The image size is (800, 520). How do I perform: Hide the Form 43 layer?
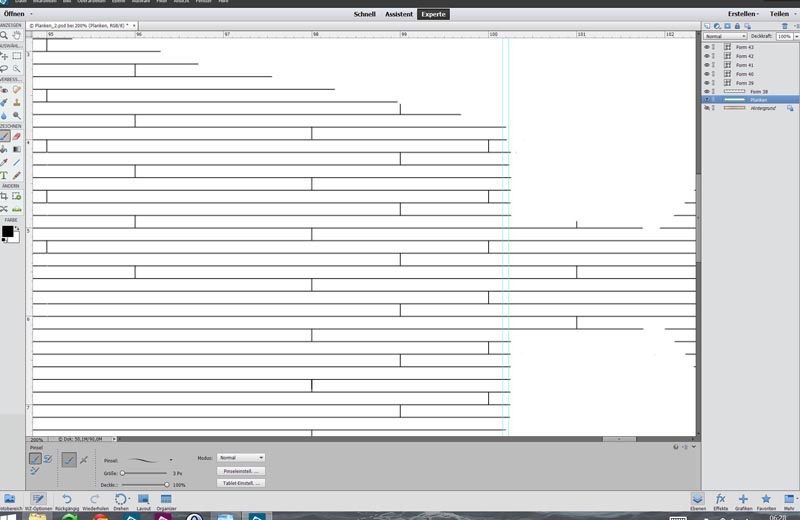coord(707,47)
